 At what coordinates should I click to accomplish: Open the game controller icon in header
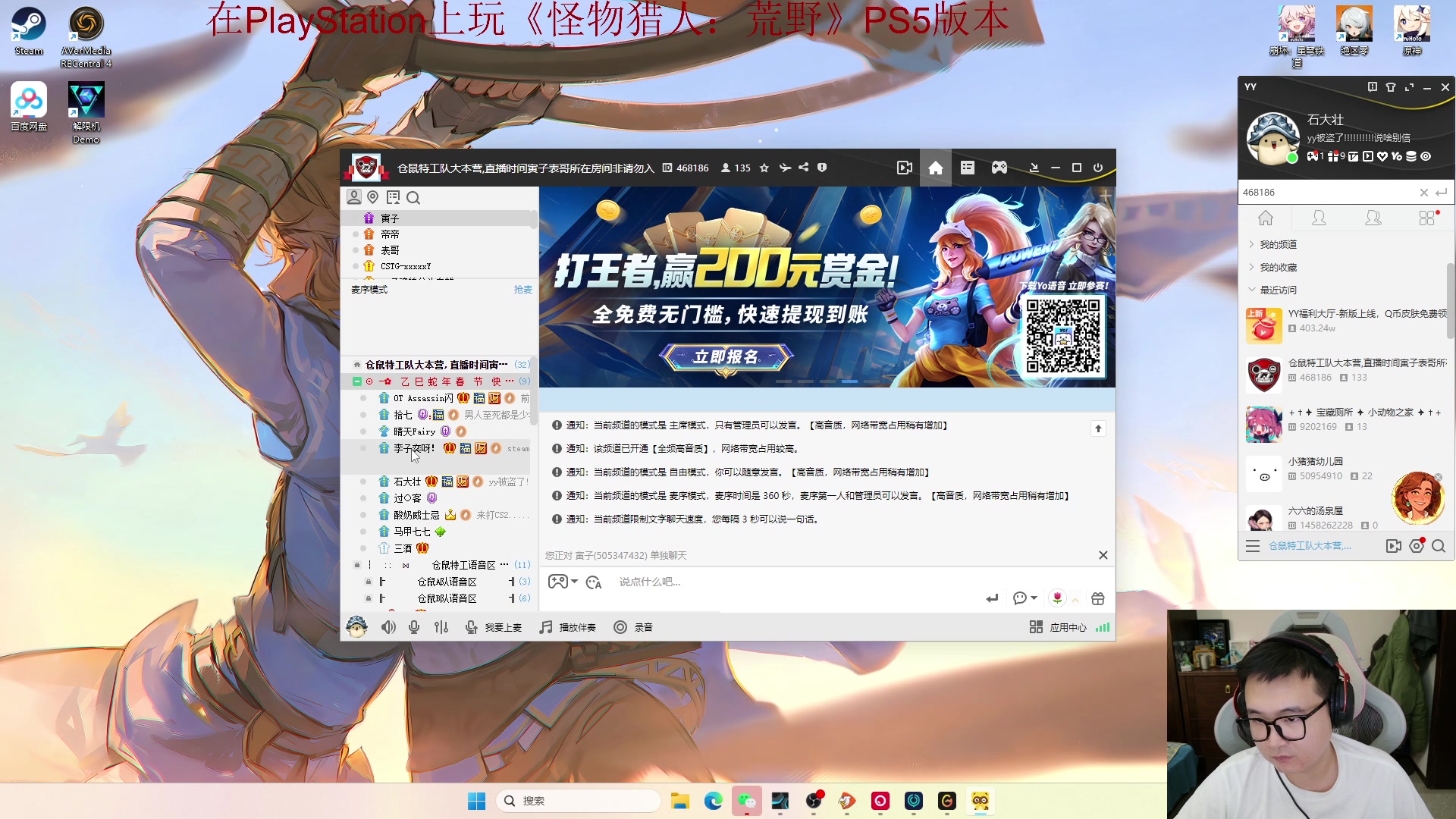click(999, 168)
